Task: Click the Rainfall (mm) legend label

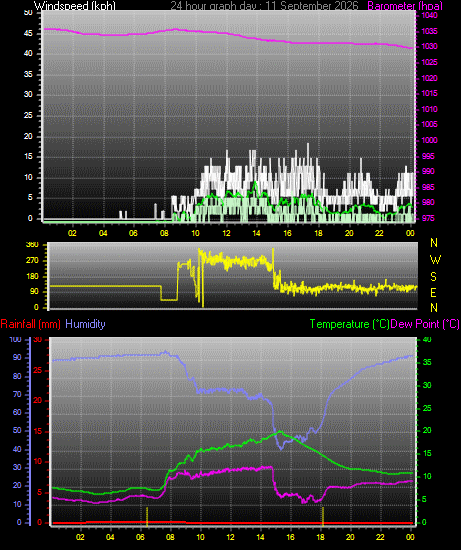Action: point(31,324)
